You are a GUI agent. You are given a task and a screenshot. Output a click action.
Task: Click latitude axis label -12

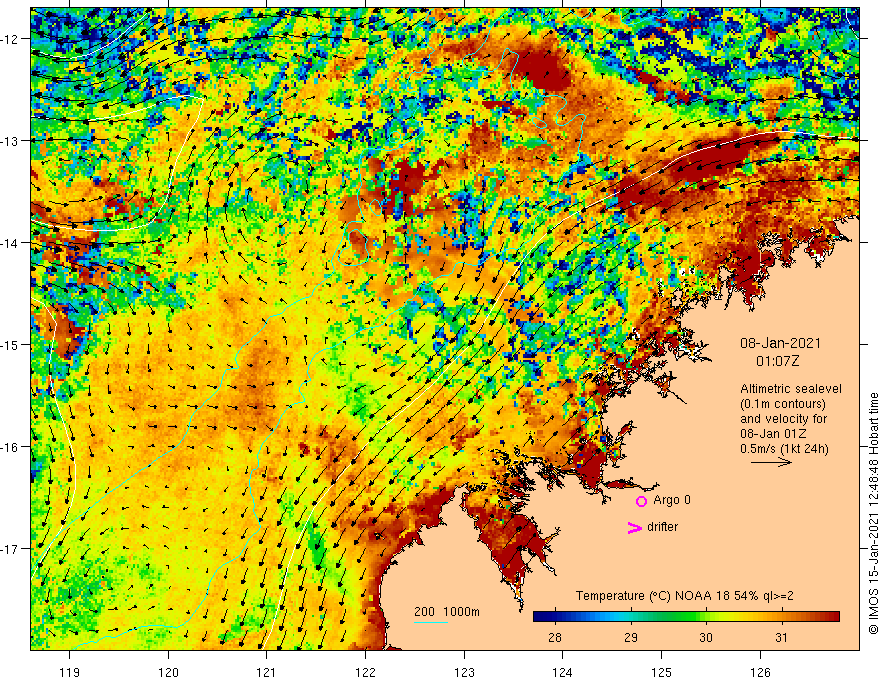(x=10, y=39)
